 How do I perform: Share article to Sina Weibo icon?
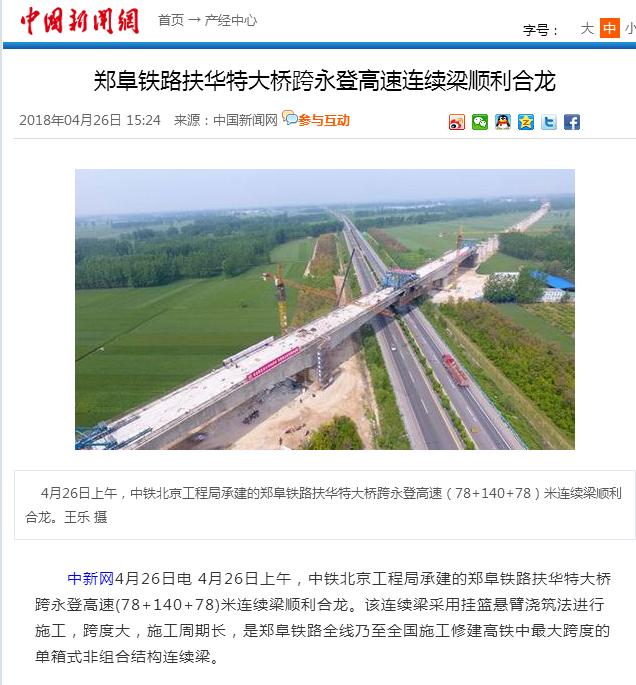pos(457,122)
